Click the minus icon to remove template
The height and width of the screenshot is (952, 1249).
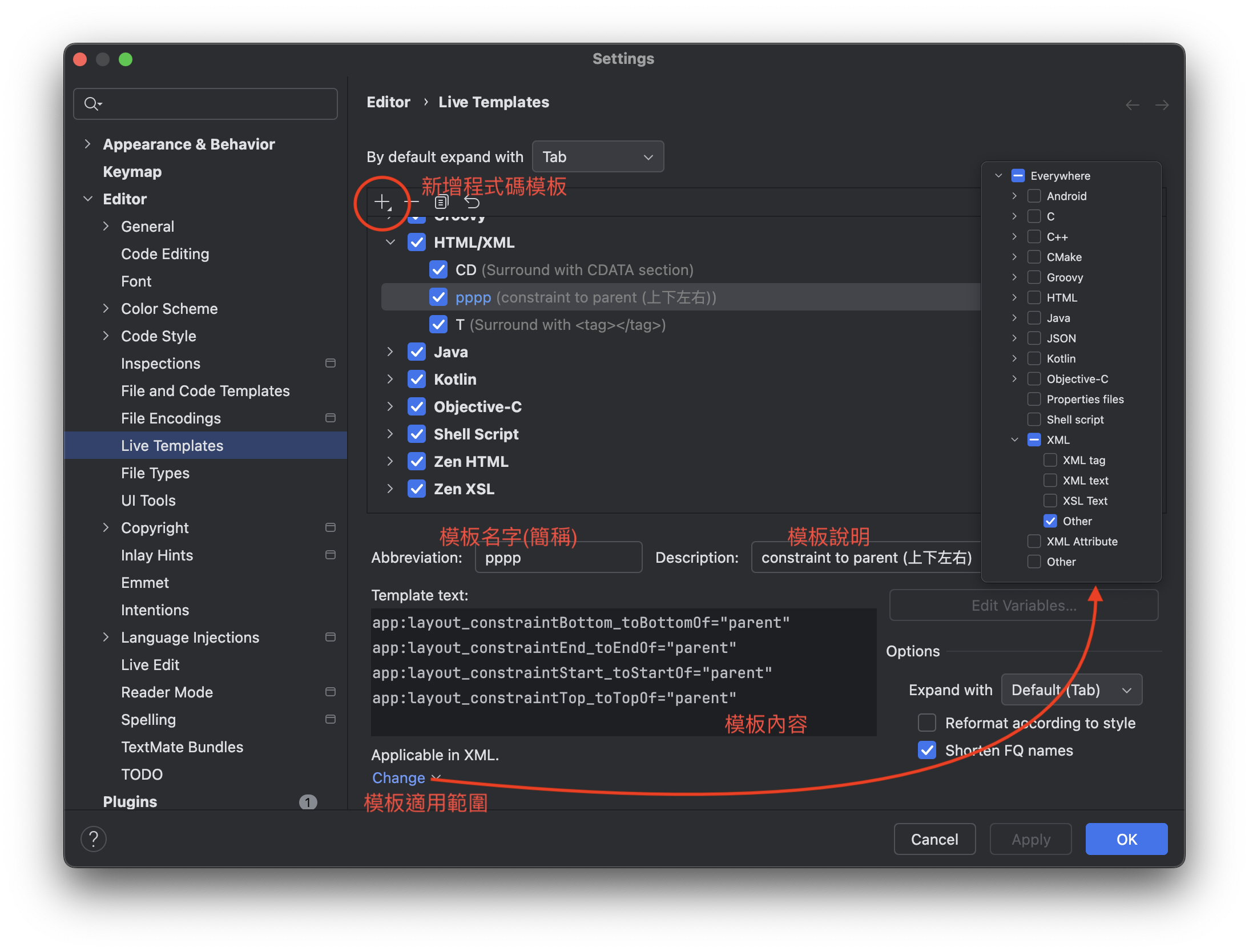[411, 202]
